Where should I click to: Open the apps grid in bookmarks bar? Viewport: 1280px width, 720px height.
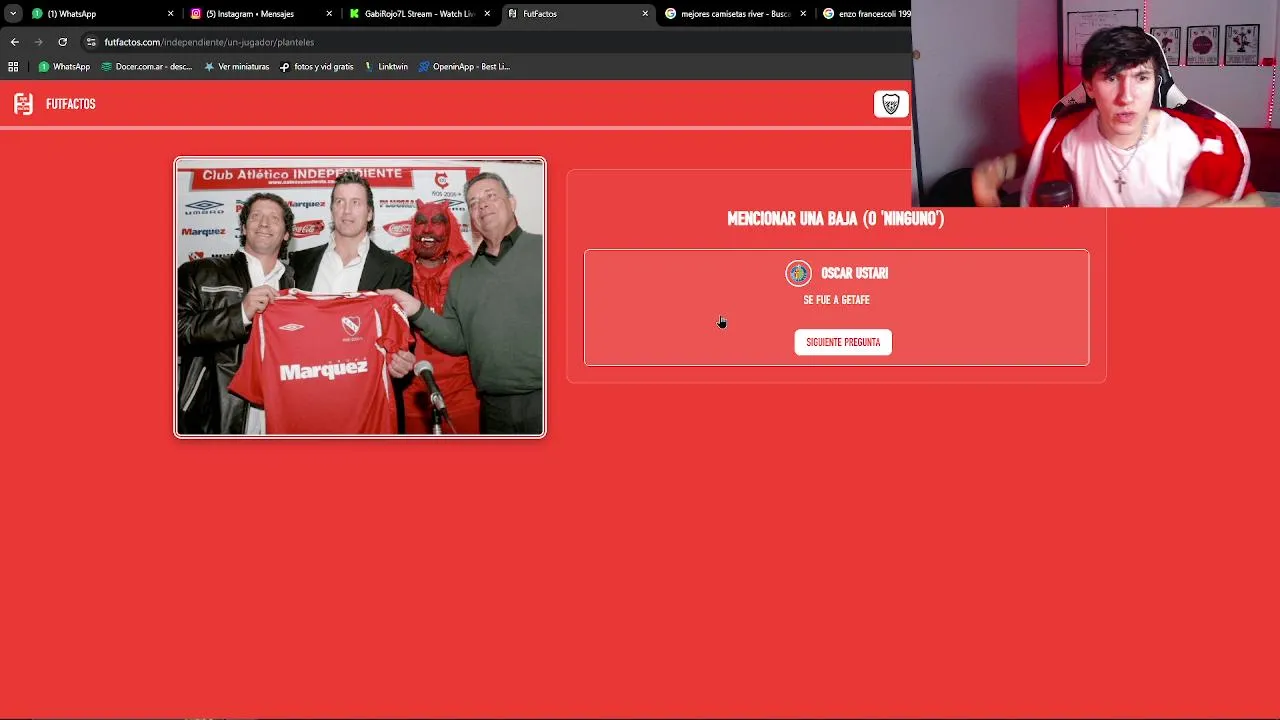click(x=13, y=67)
